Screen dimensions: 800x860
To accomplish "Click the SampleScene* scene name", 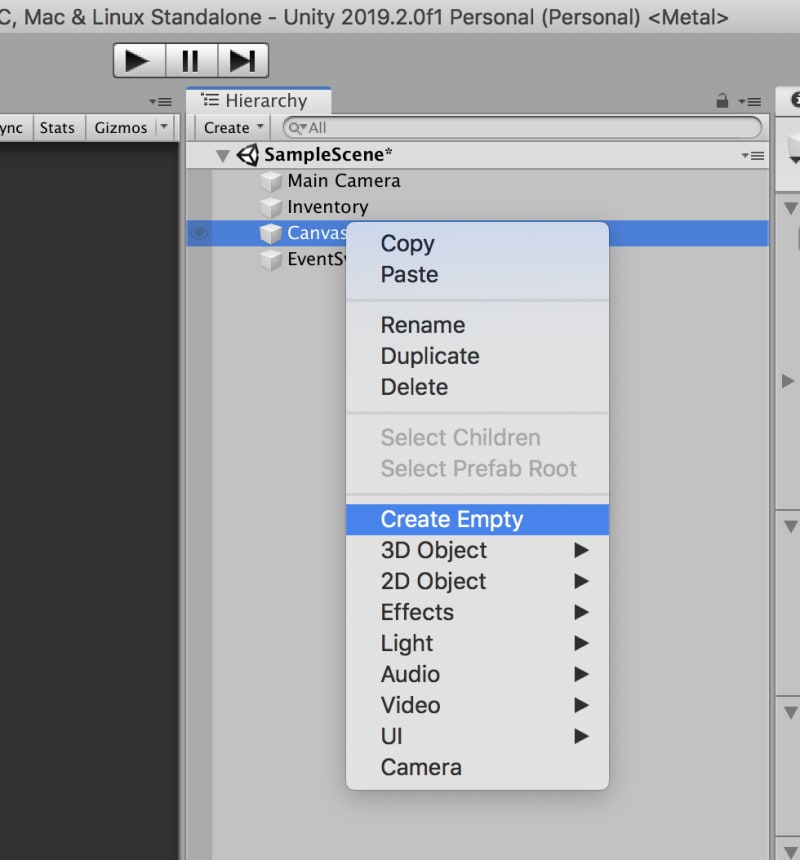I will pos(328,155).
